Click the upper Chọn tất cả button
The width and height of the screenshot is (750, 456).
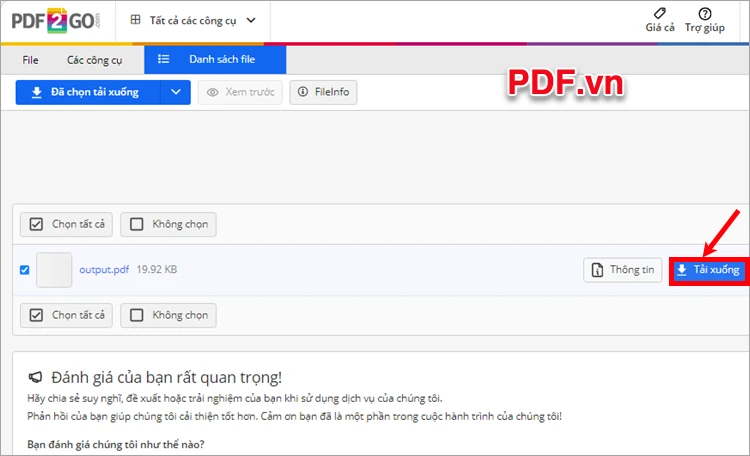pyautogui.click(x=66, y=224)
